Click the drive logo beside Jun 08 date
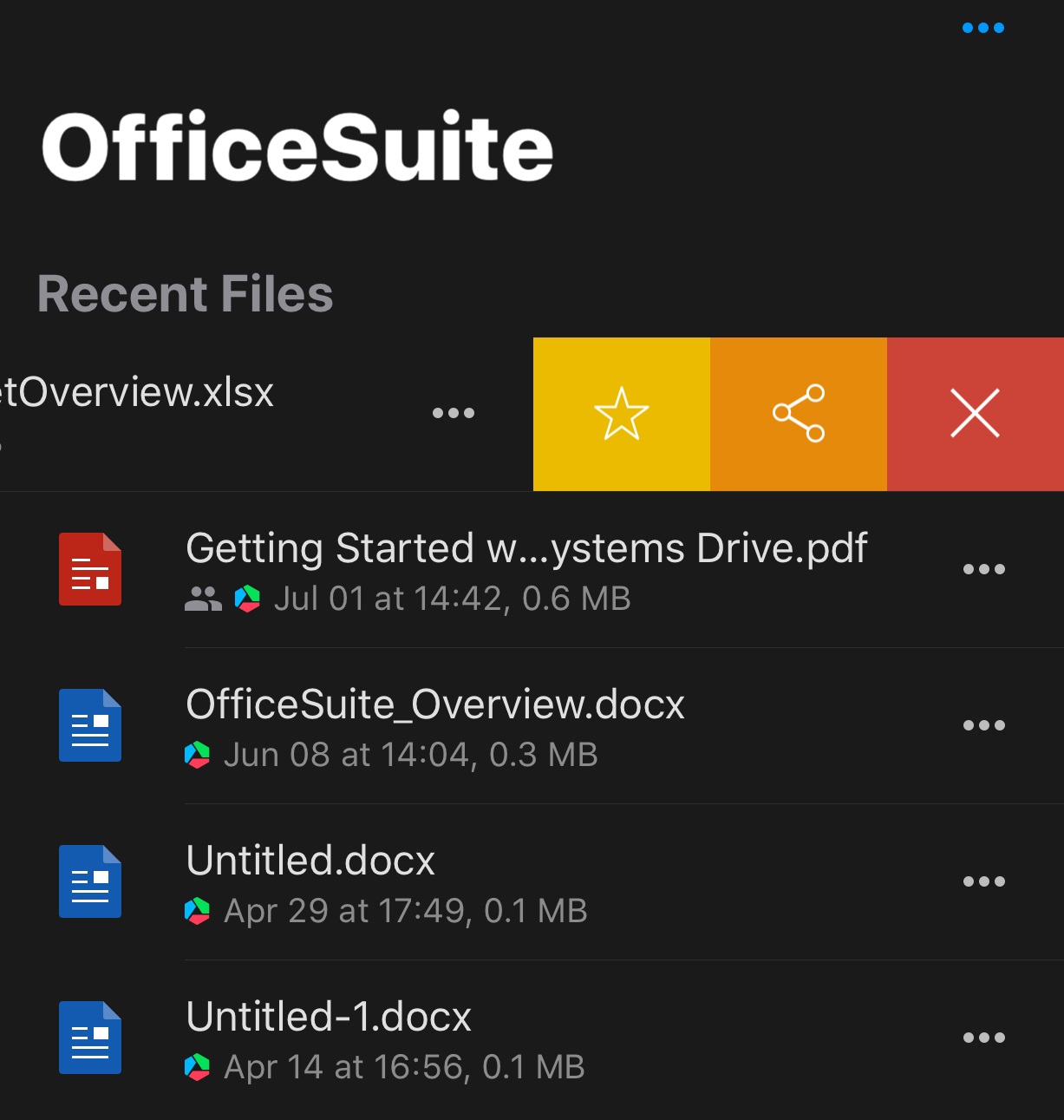The width and height of the screenshot is (1064, 1120). click(198, 755)
